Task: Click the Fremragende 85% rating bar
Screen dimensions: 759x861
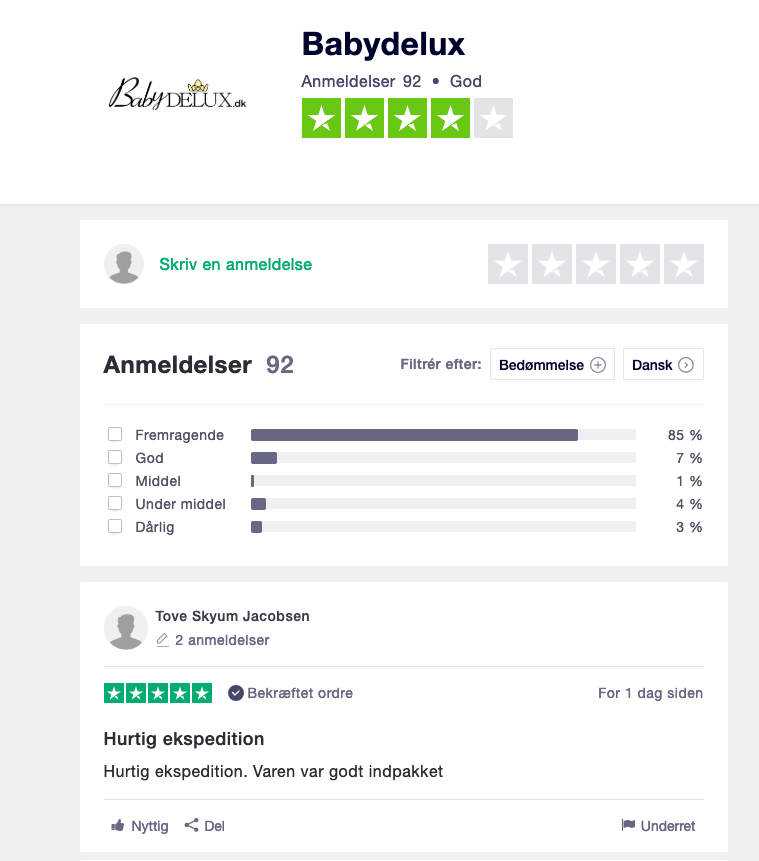Action: 443,435
